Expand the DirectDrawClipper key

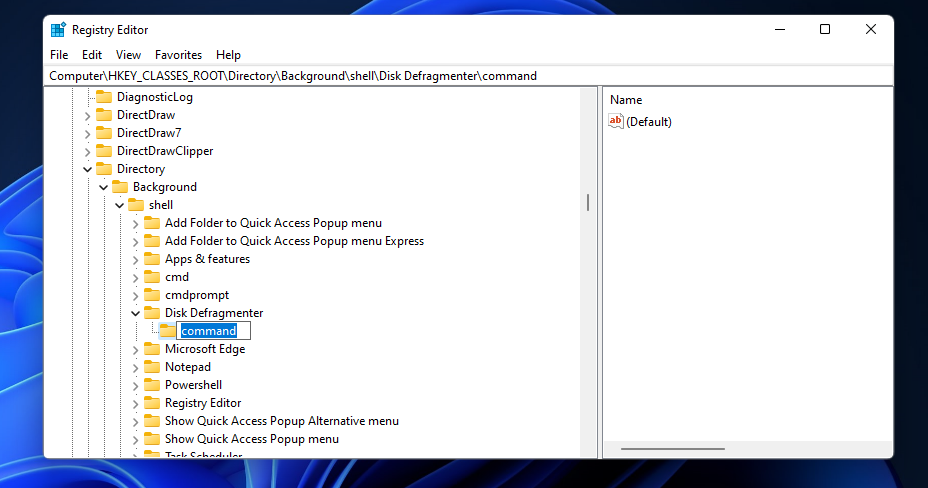coord(88,152)
